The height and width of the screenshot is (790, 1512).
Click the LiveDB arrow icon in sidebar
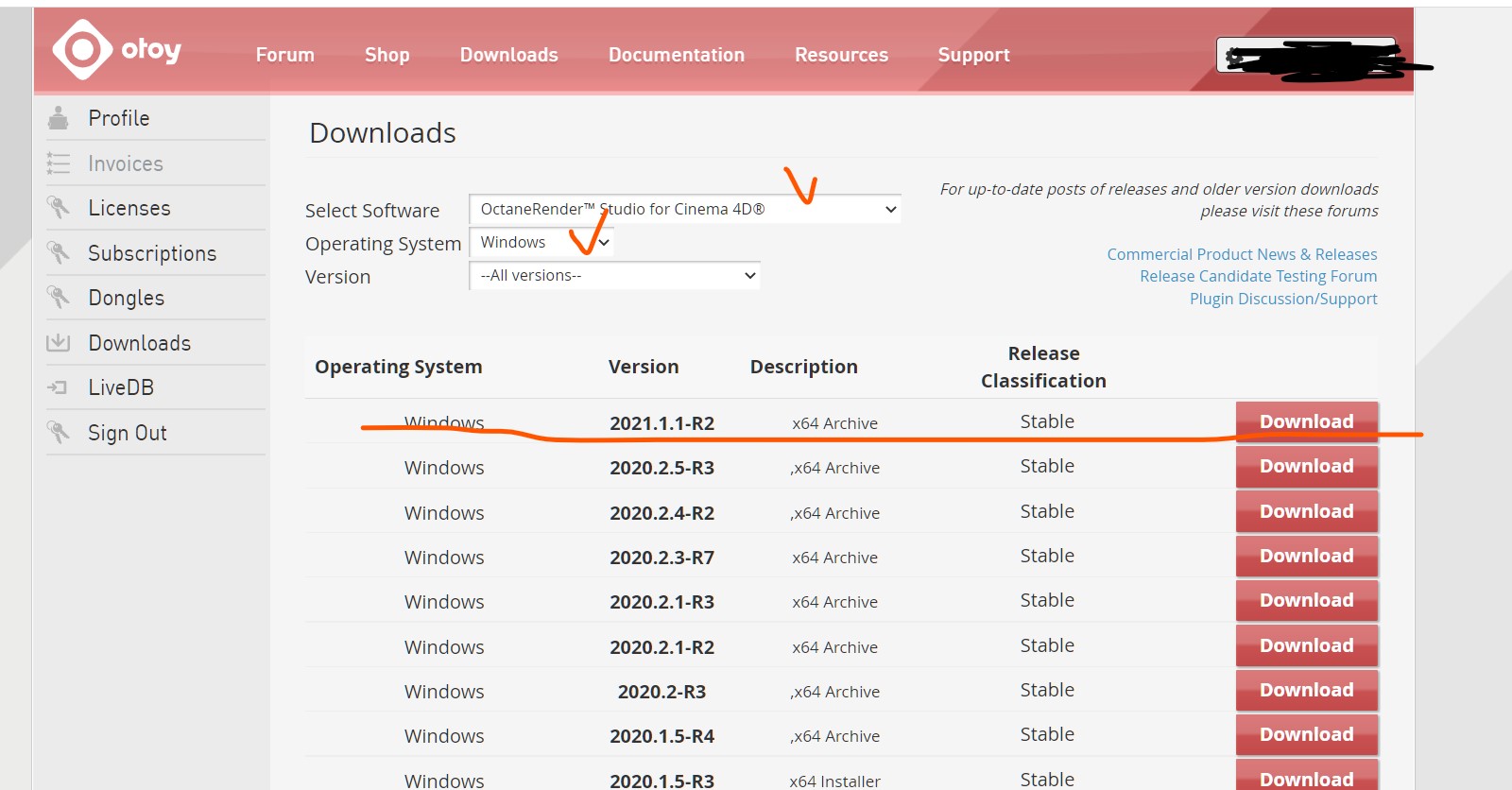coord(58,387)
